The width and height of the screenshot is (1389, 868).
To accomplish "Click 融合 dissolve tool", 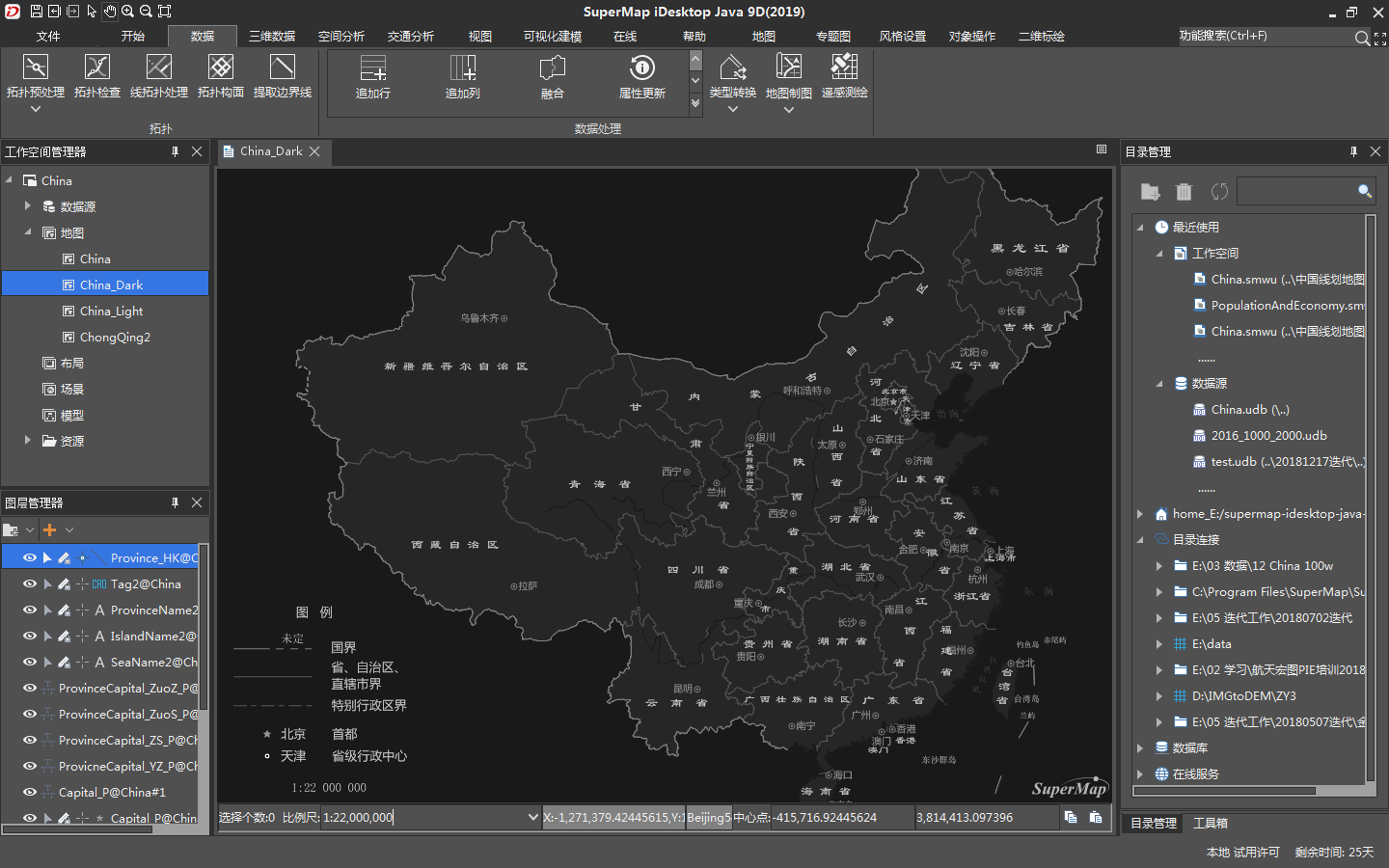I will [552, 77].
